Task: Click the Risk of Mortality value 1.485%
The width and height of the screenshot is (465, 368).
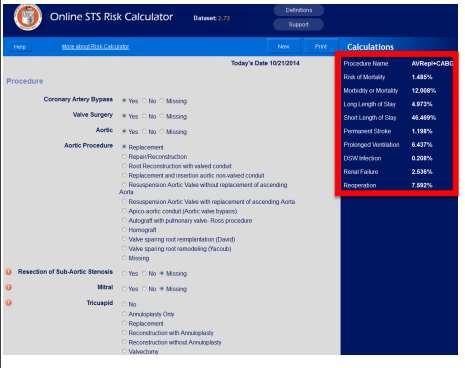Action: (x=422, y=77)
